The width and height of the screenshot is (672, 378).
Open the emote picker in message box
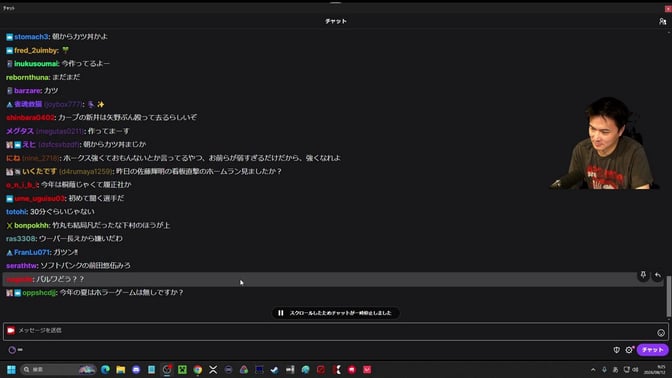point(661,333)
